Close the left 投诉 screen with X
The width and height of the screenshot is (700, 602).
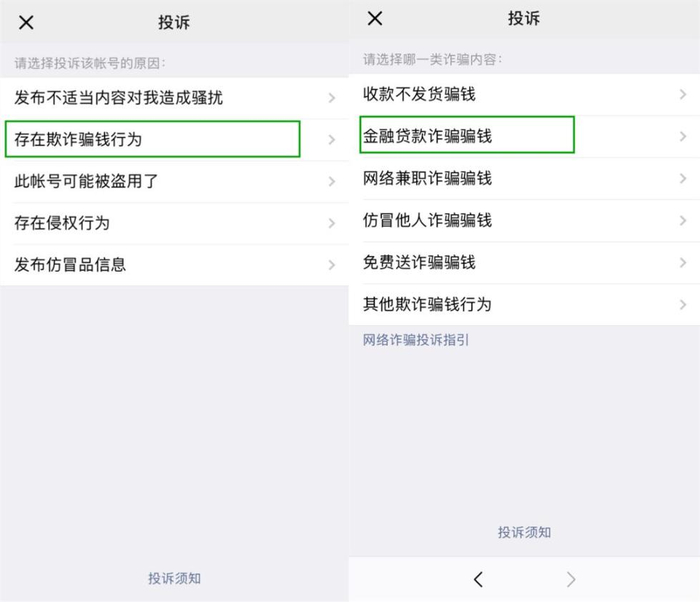click(26, 23)
